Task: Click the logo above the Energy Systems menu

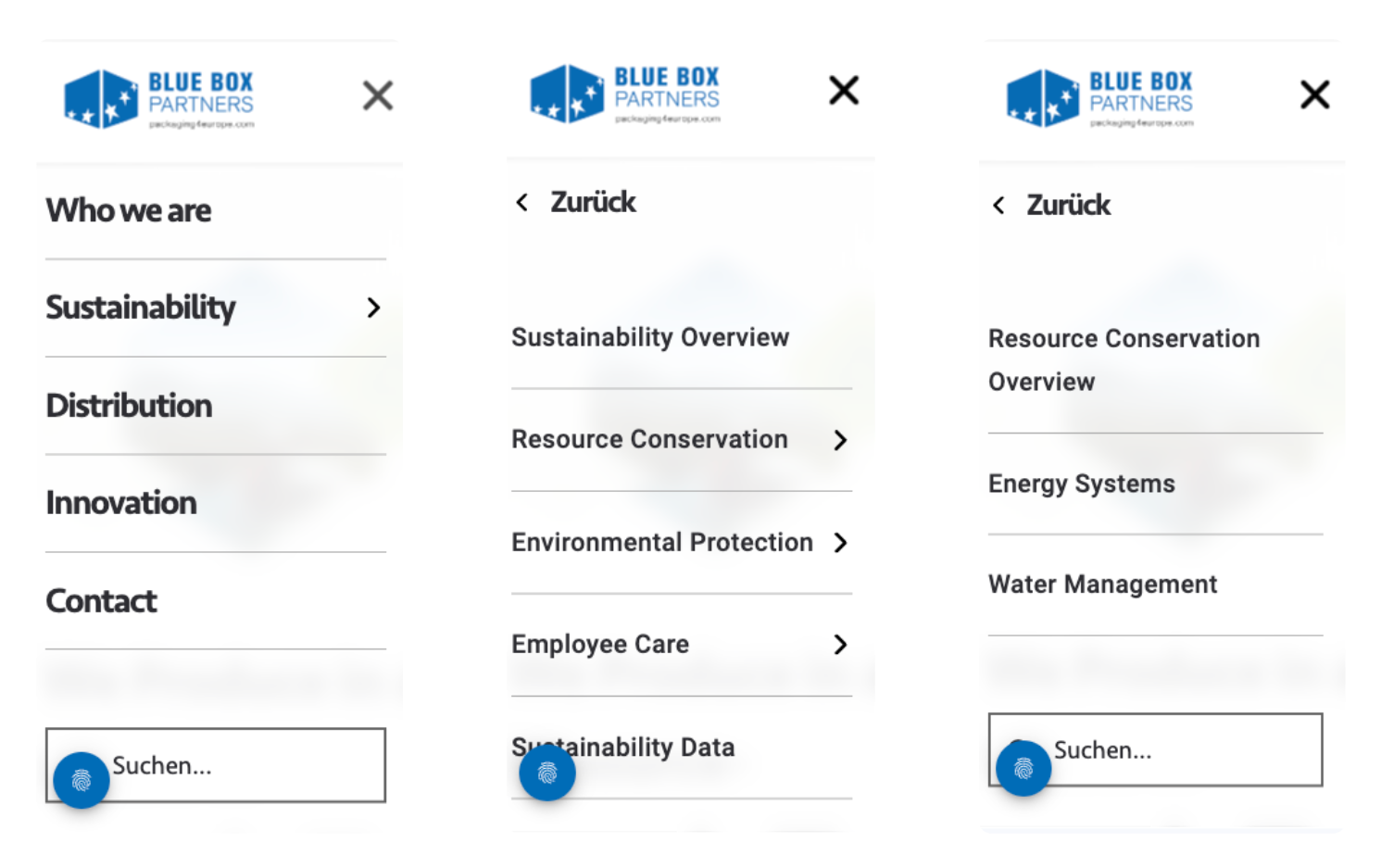Action: click(x=1100, y=98)
